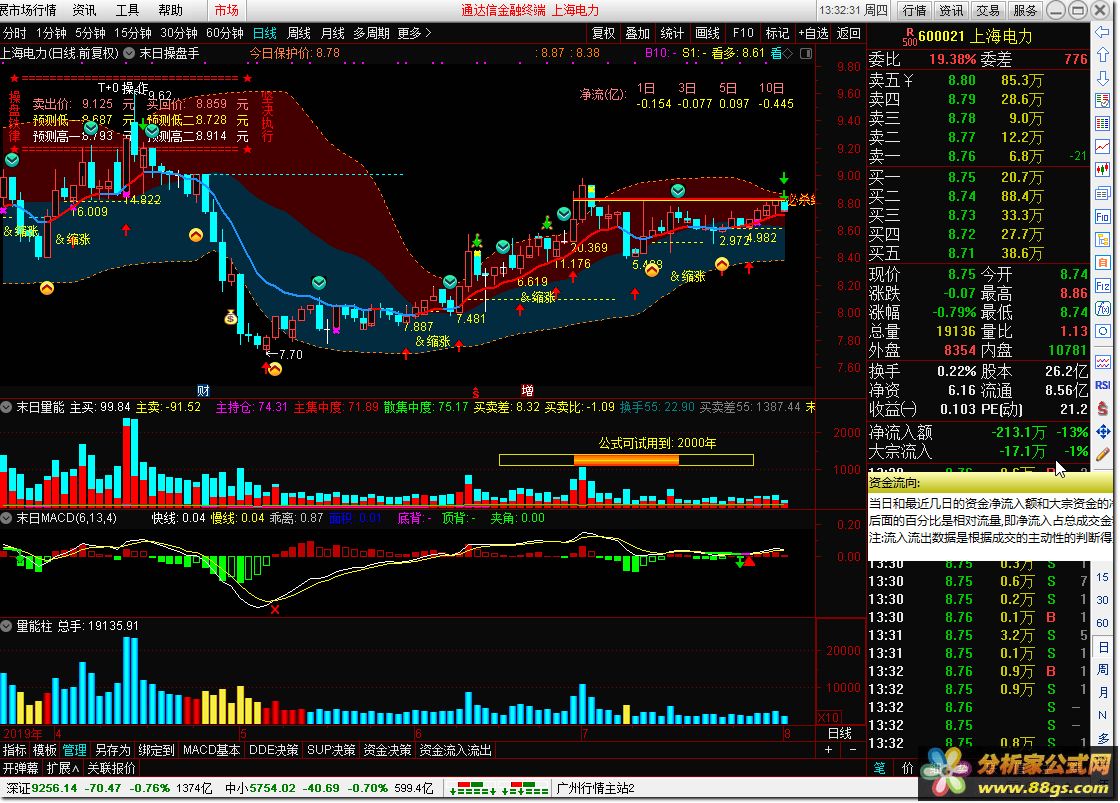Click the 60-minute period sidebar button
This screenshot has height=803, width=1120.
1102,623
